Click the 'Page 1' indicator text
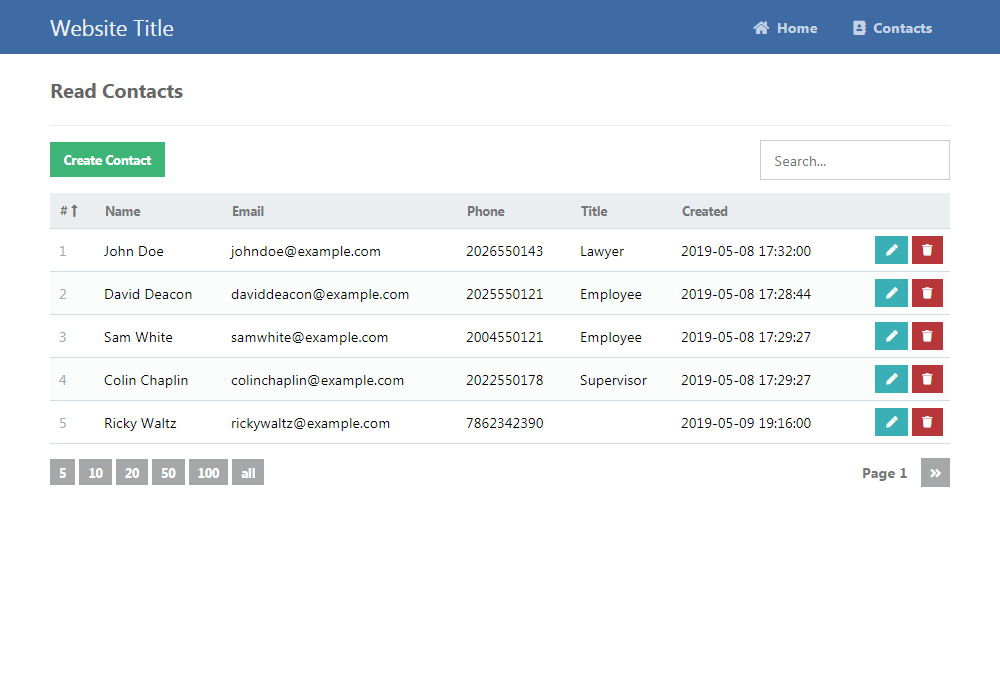Viewport: 1000px width, 700px height. (884, 473)
